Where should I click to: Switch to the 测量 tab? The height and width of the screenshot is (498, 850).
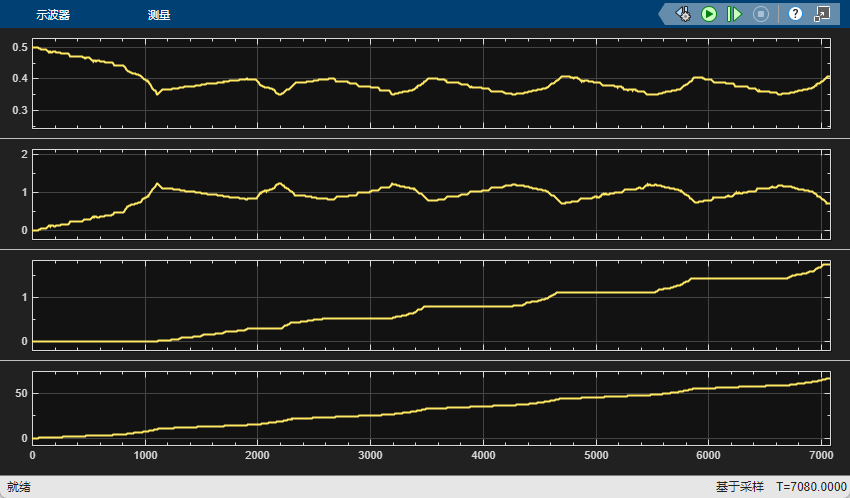[159, 15]
